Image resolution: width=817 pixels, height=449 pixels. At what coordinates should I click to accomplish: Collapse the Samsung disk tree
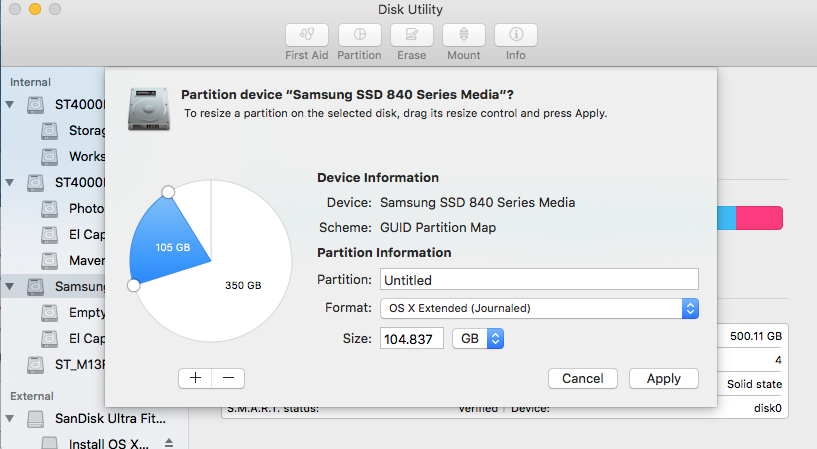[11, 287]
